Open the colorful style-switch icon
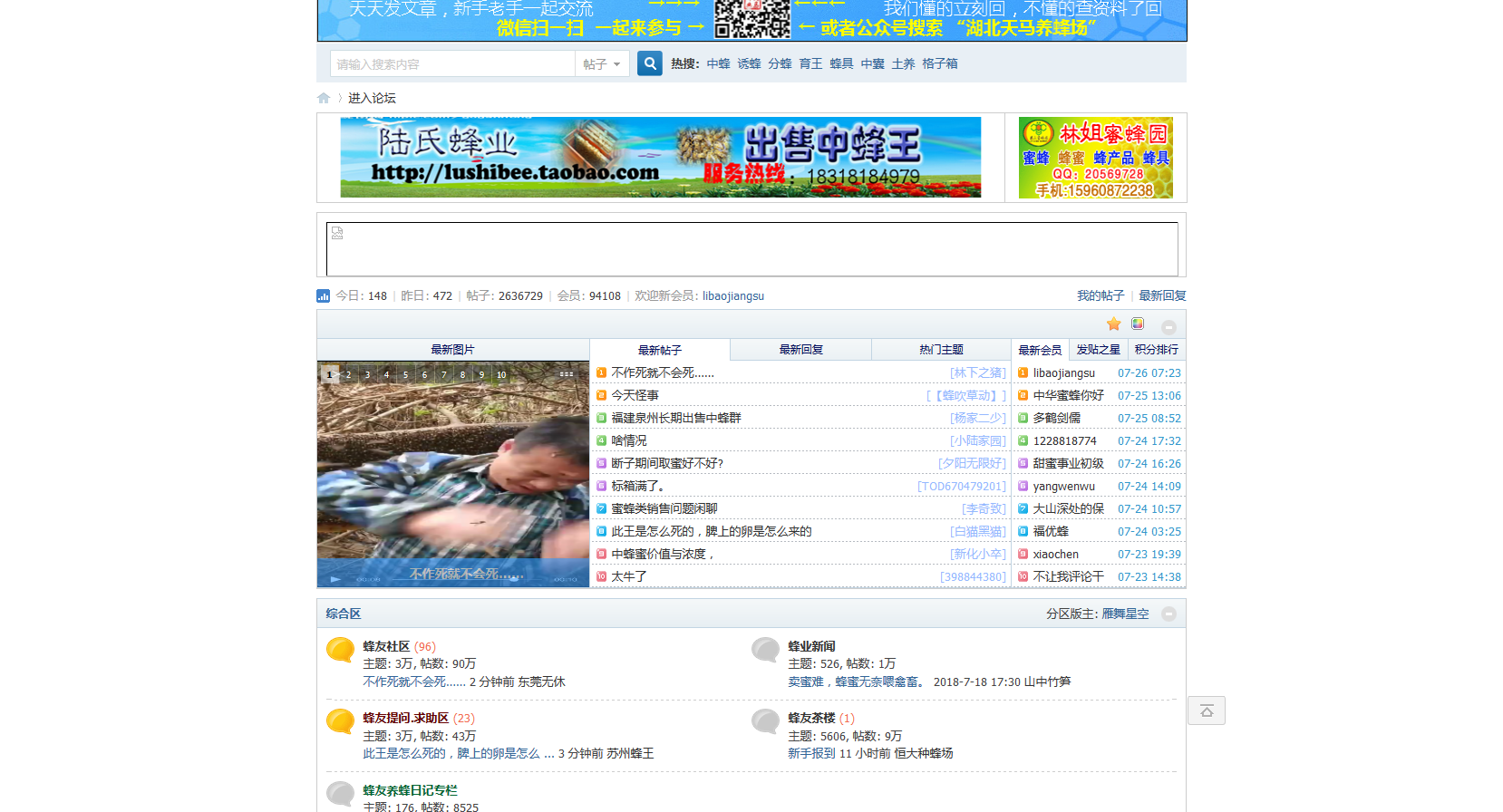 point(1138,324)
